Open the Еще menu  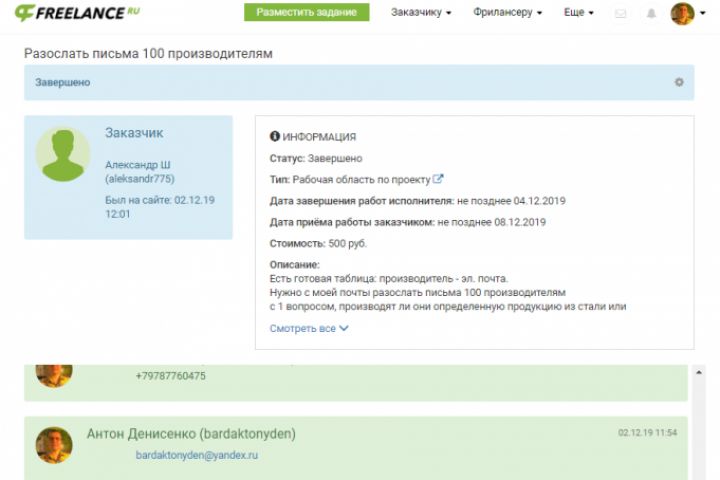[x=579, y=12]
